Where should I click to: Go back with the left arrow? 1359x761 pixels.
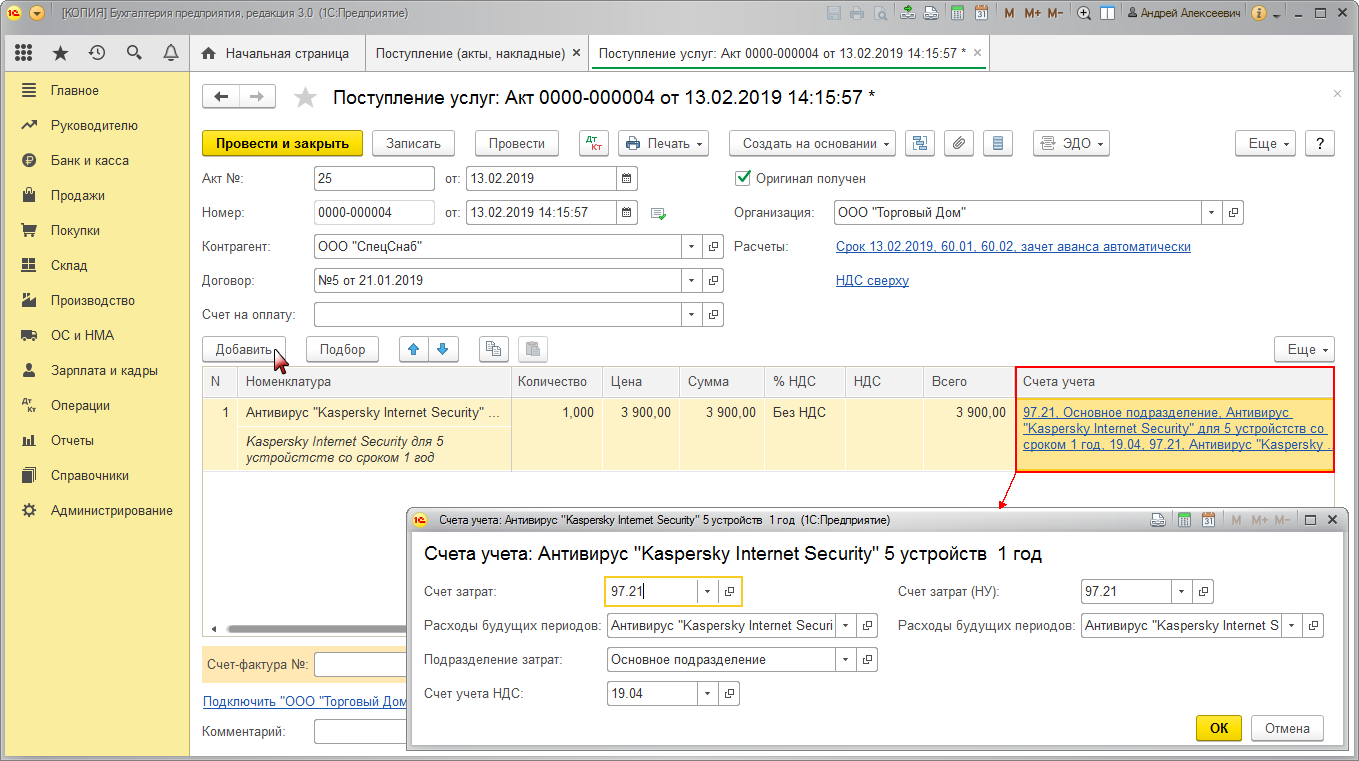221,96
